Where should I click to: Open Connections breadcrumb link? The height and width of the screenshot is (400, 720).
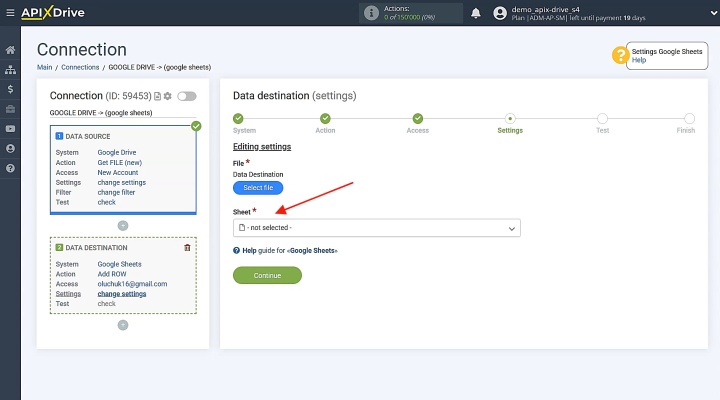(x=80, y=67)
